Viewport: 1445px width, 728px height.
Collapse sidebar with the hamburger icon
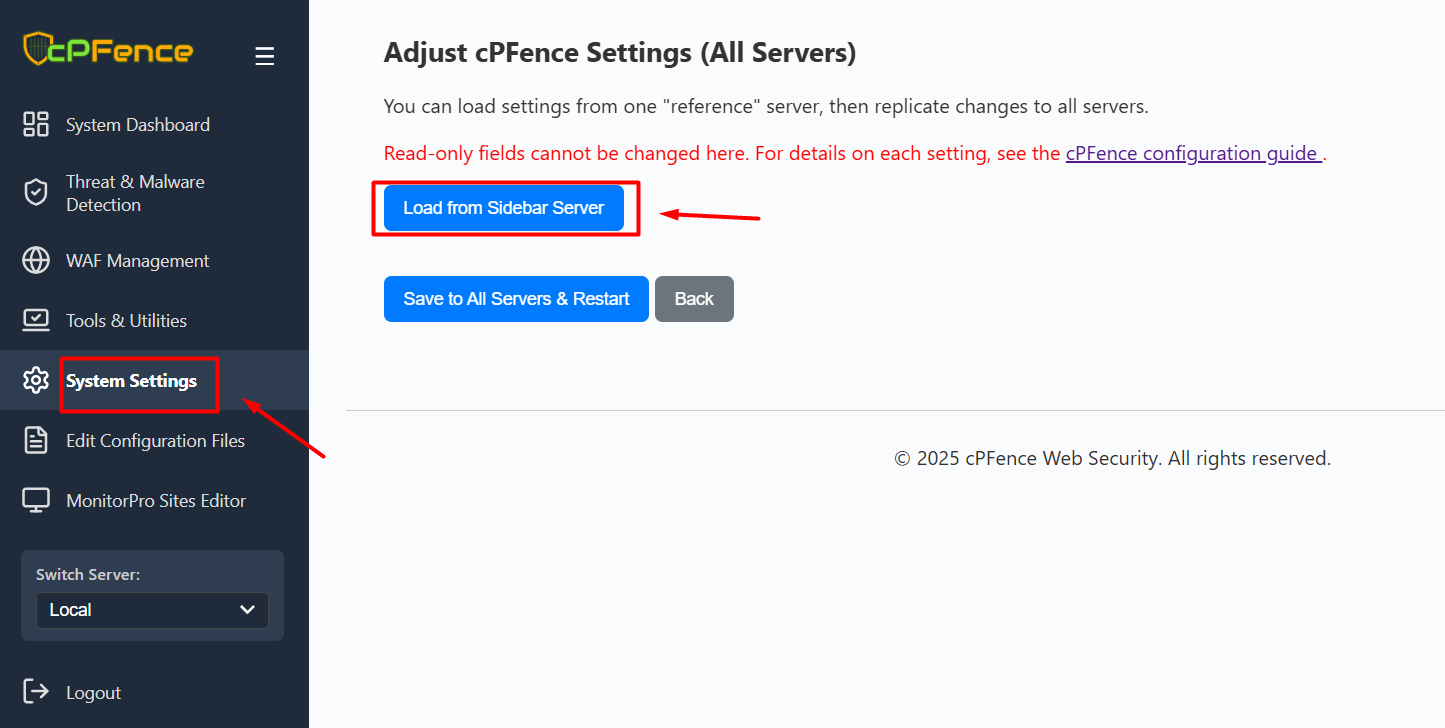click(264, 57)
